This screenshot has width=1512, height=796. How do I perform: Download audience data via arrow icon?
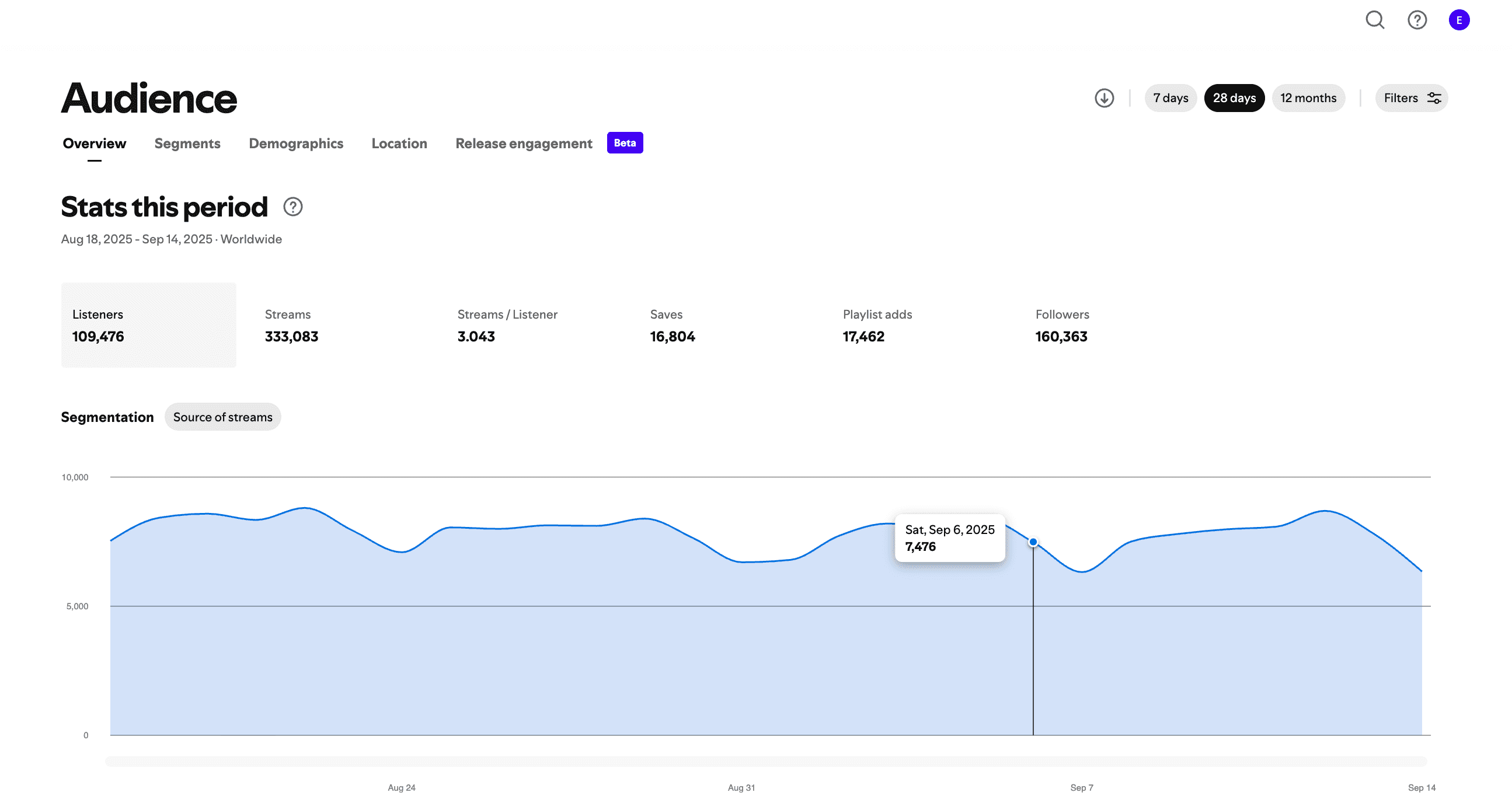[x=1104, y=98]
